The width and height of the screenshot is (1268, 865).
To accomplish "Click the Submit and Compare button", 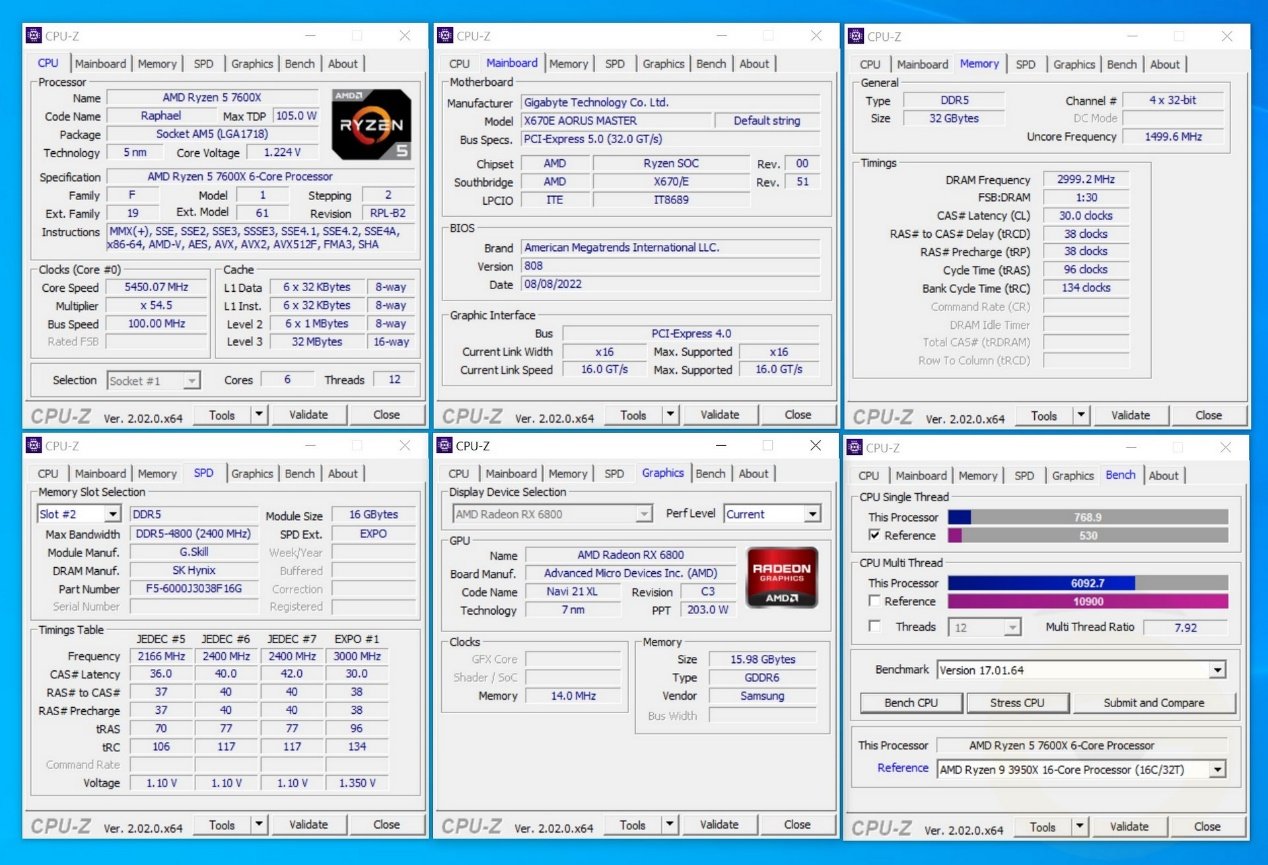I will (x=1154, y=703).
